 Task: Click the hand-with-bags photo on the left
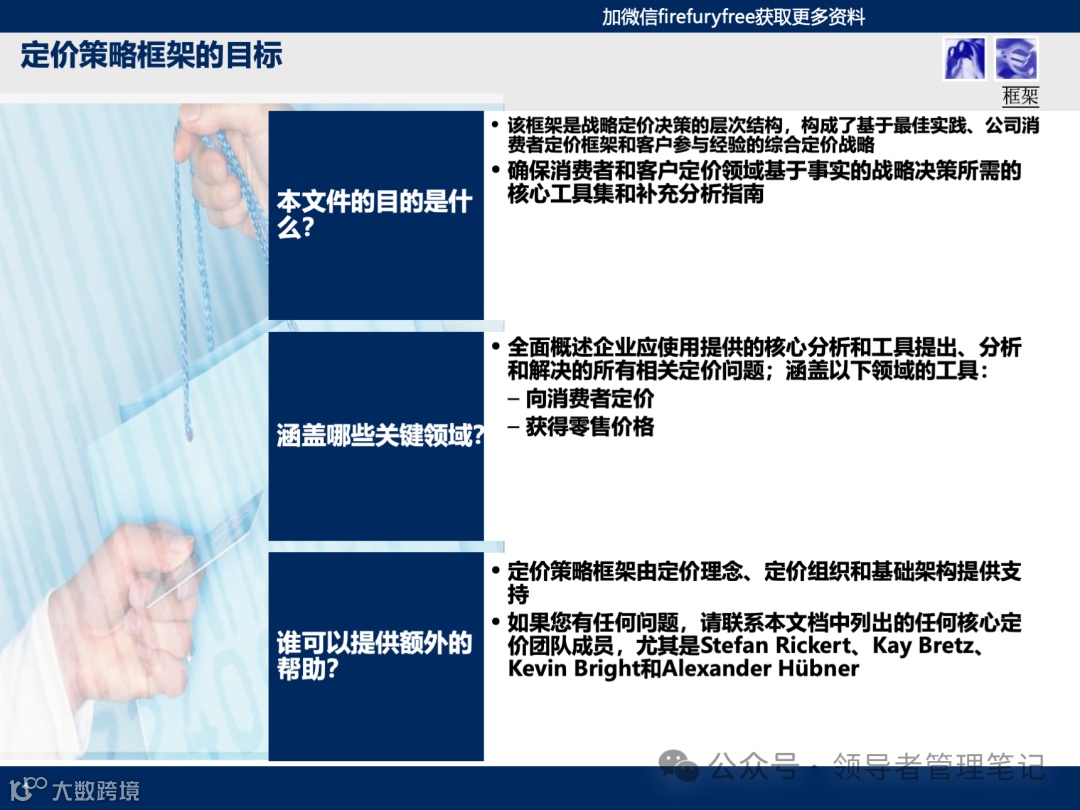point(134,432)
